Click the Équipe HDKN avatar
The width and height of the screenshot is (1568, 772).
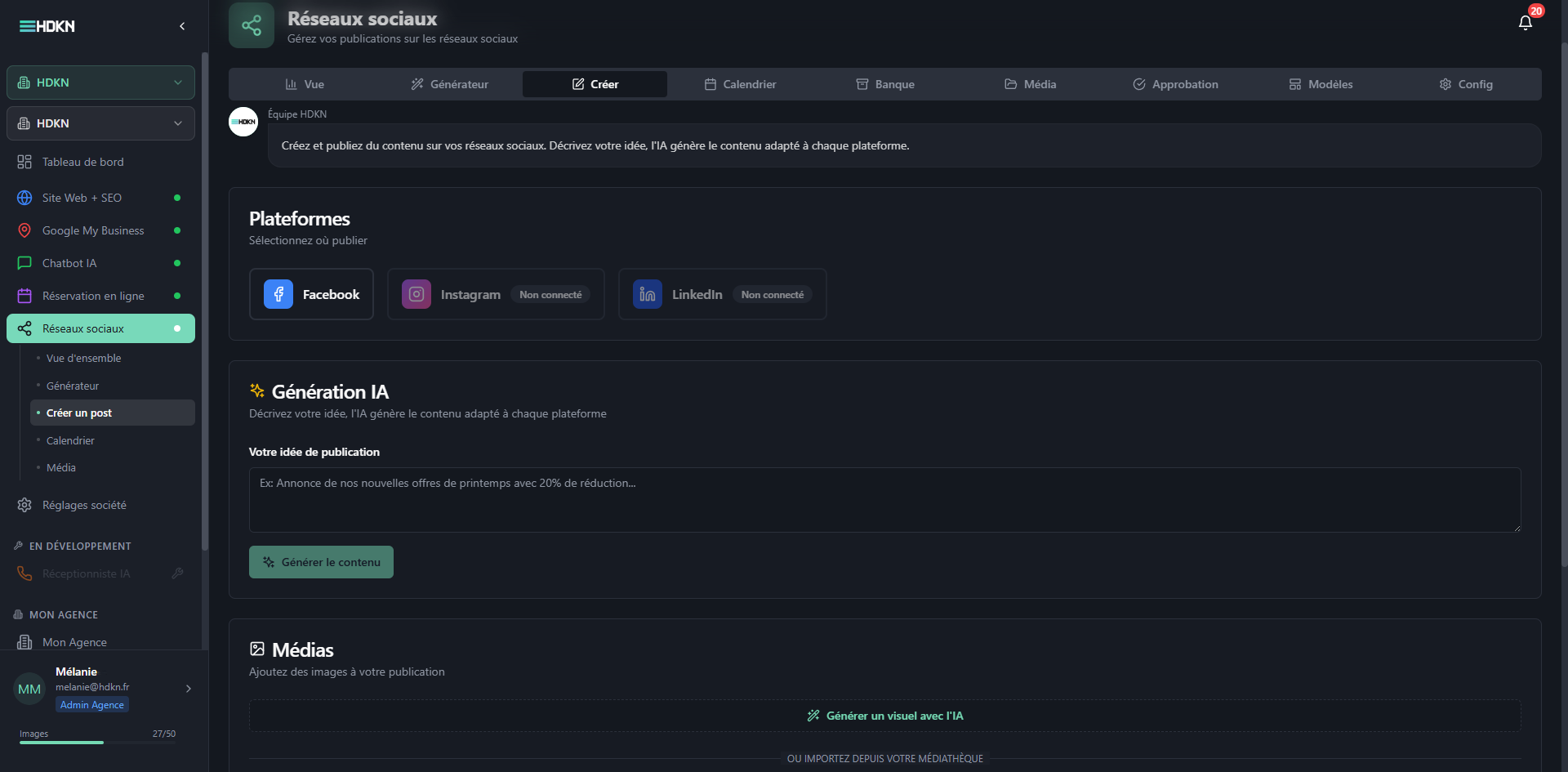pyautogui.click(x=243, y=122)
